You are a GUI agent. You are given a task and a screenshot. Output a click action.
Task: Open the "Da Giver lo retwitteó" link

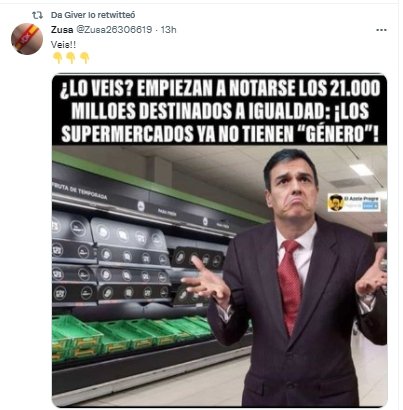tap(93, 15)
